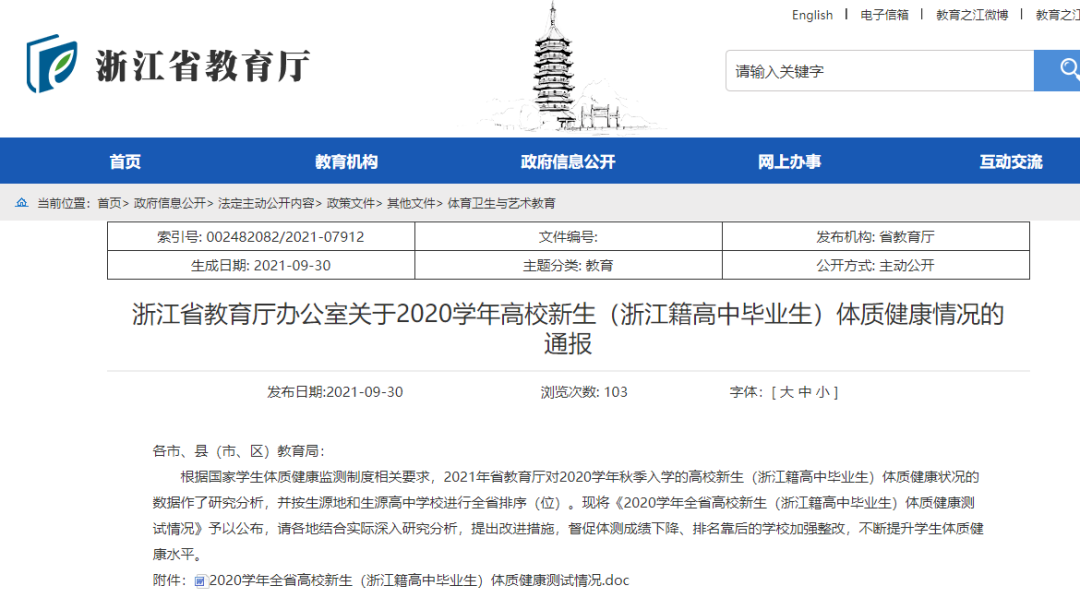Click the .doc attachment file icon

(x=200, y=581)
